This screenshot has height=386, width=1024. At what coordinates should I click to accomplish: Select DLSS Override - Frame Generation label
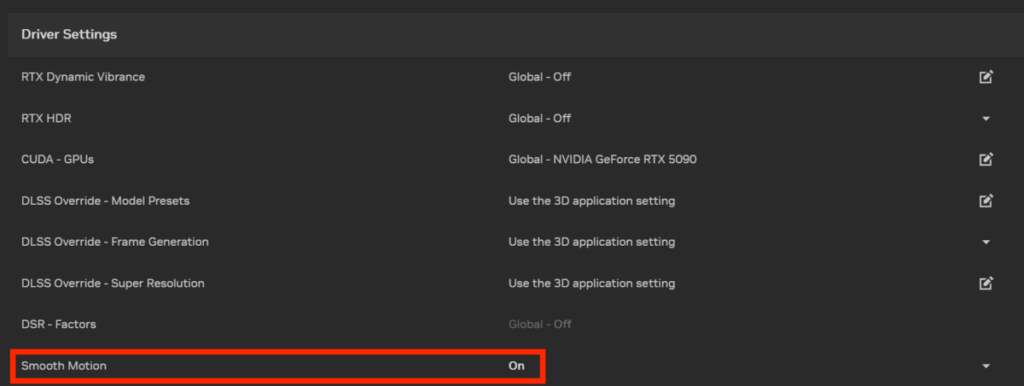click(x=115, y=242)
